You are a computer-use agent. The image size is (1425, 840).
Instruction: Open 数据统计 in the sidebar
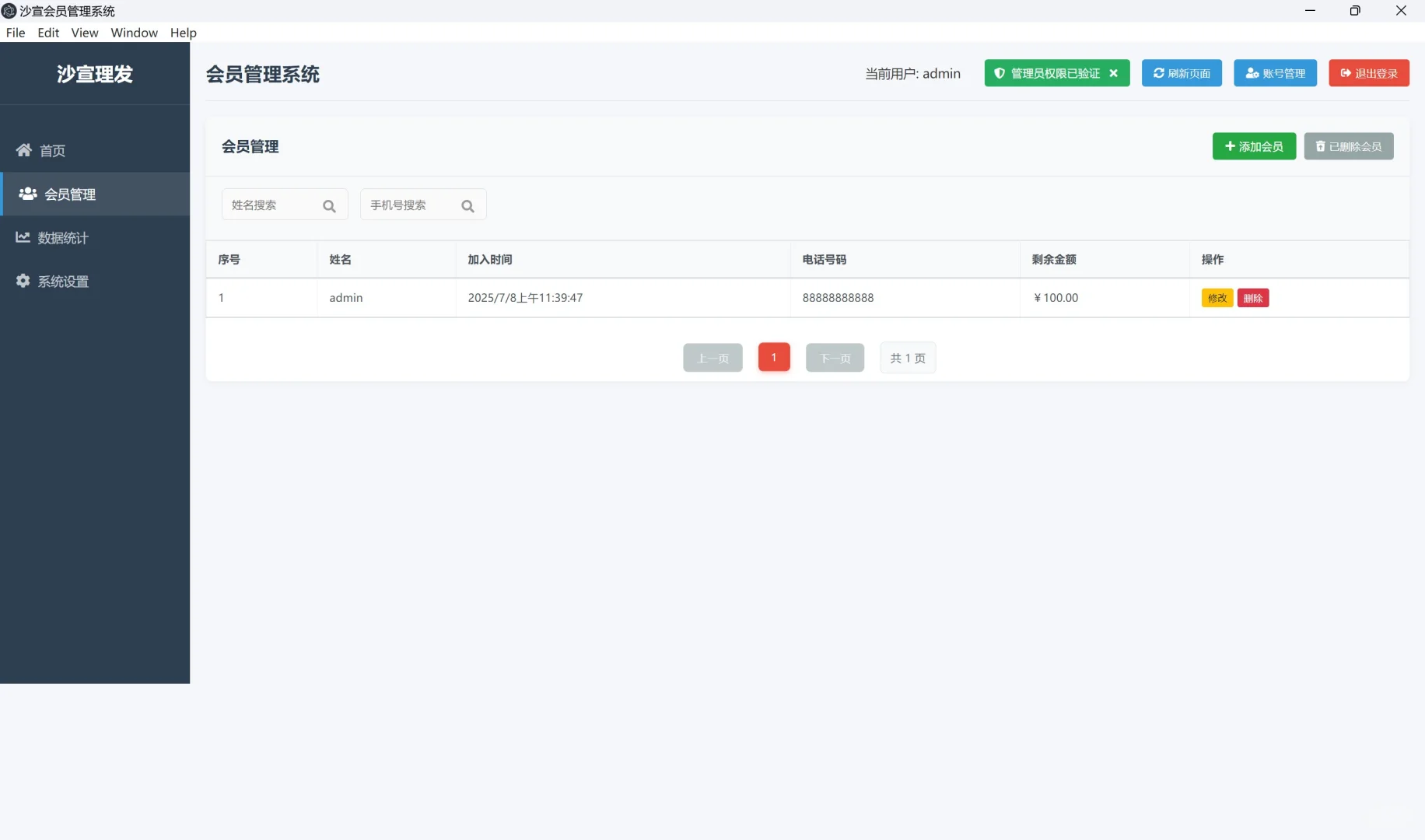[x=95, y=237]
